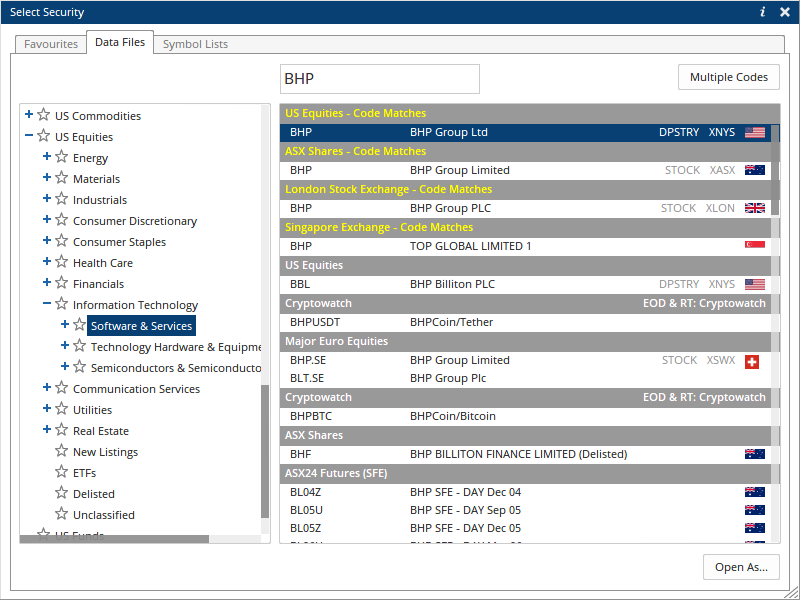Expand the US Commodities tree node
801x601 pixels.
point(29,114)
